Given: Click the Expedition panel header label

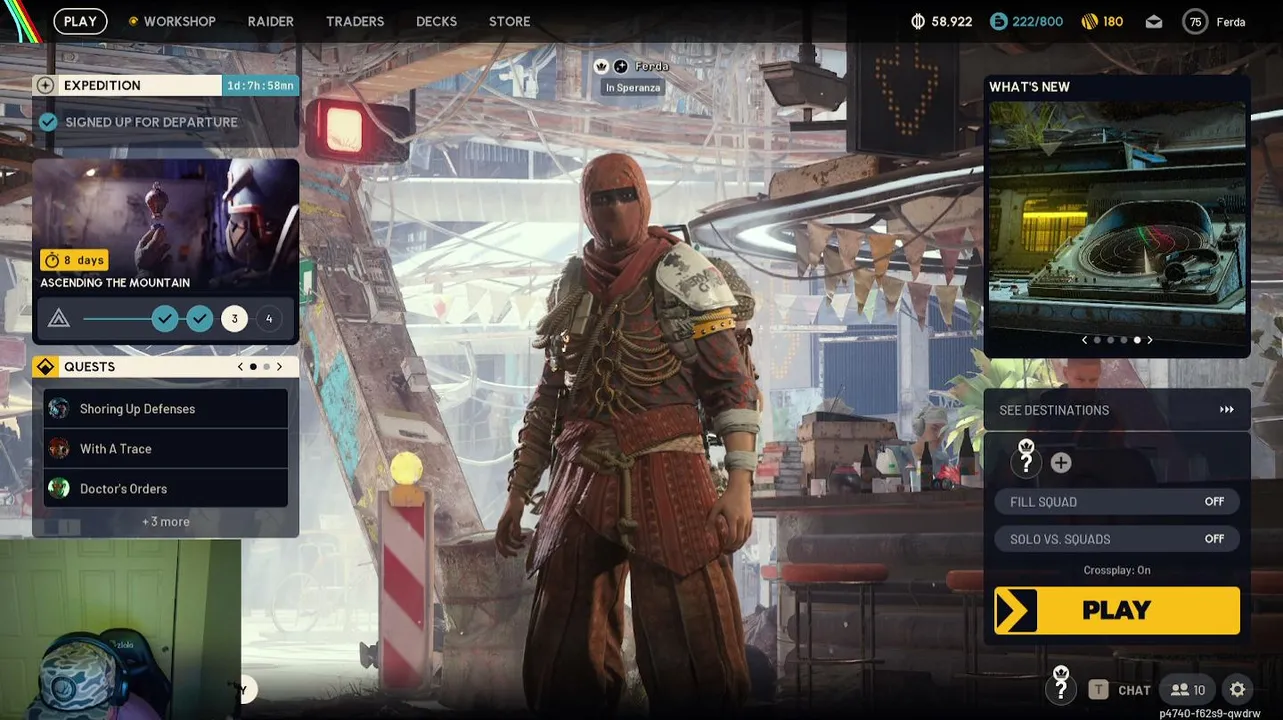Looking at the screenshot, I should (102, 85).
